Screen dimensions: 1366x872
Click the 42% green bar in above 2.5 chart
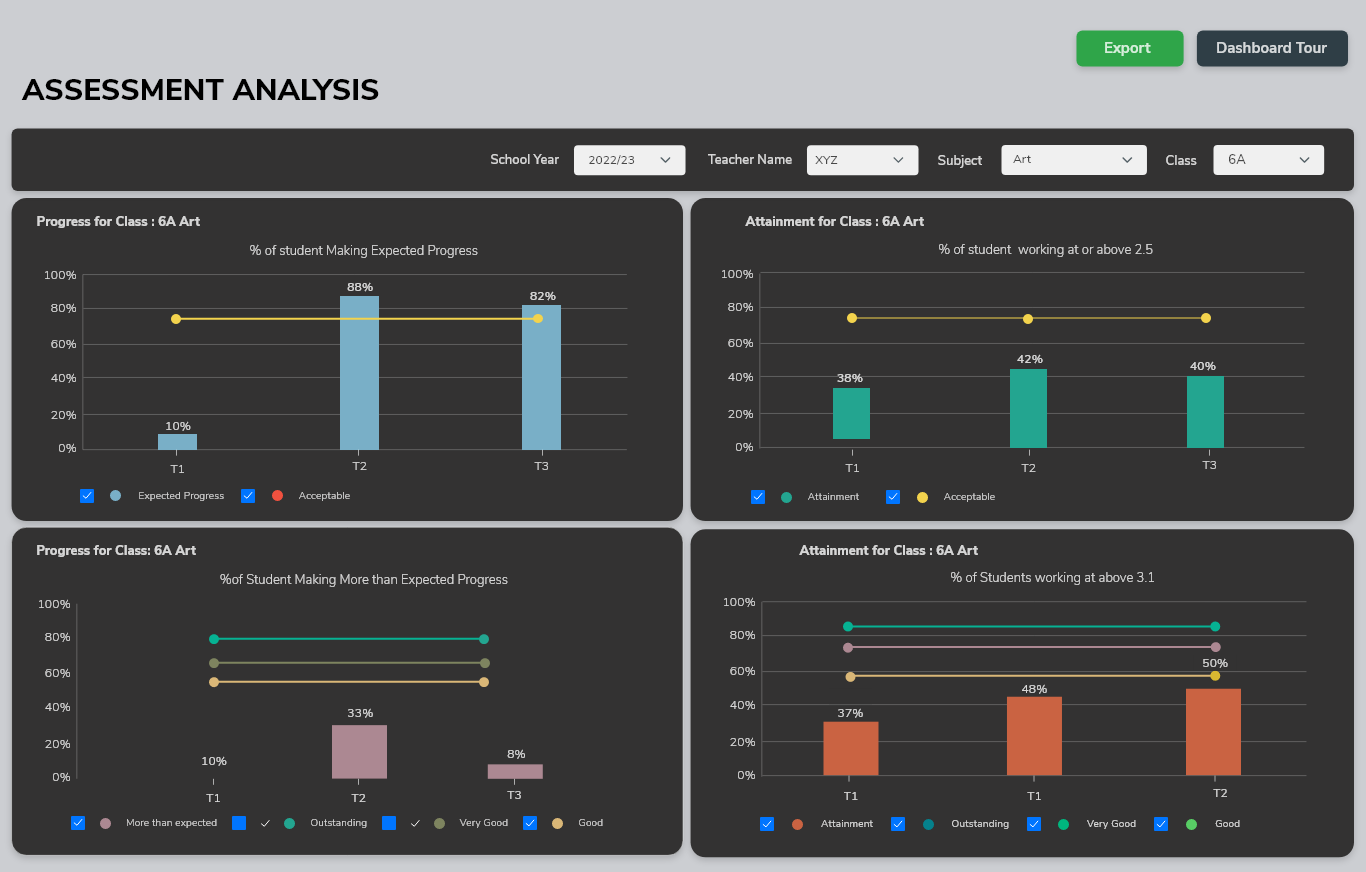coord(1028,408)
